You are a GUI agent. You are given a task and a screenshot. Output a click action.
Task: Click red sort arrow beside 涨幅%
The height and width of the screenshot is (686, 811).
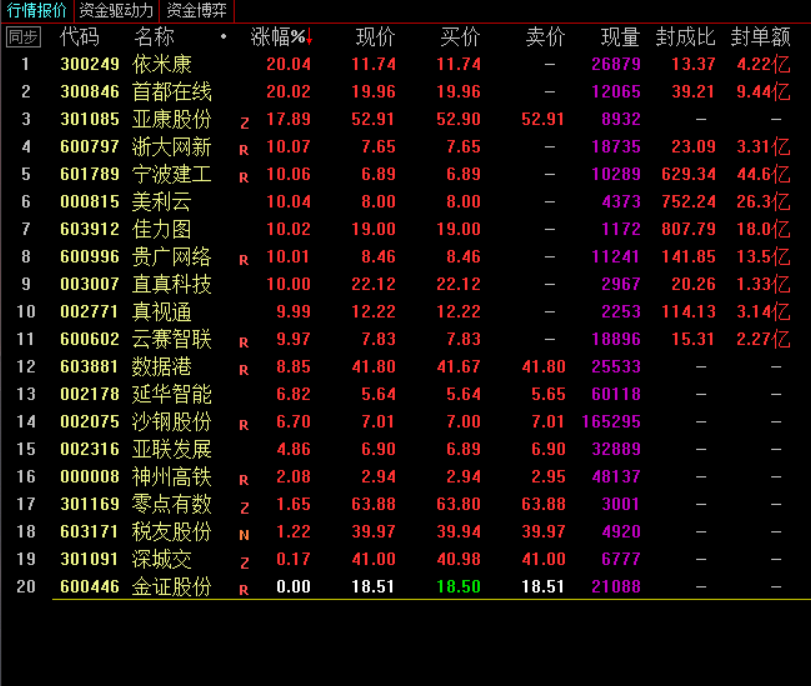[x=309, y=37]
